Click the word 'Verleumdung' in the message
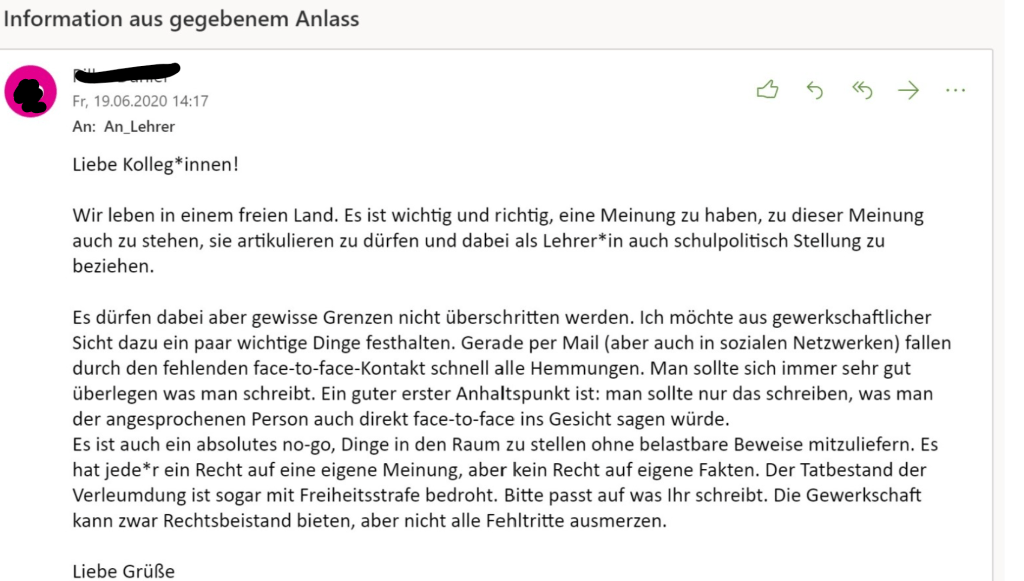1024x581 pixels. [x=125, y=496]
